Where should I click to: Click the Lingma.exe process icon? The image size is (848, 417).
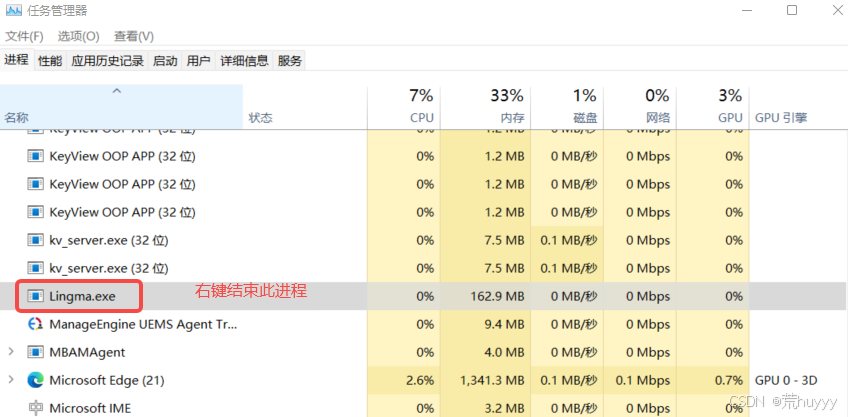pos(35,296)
